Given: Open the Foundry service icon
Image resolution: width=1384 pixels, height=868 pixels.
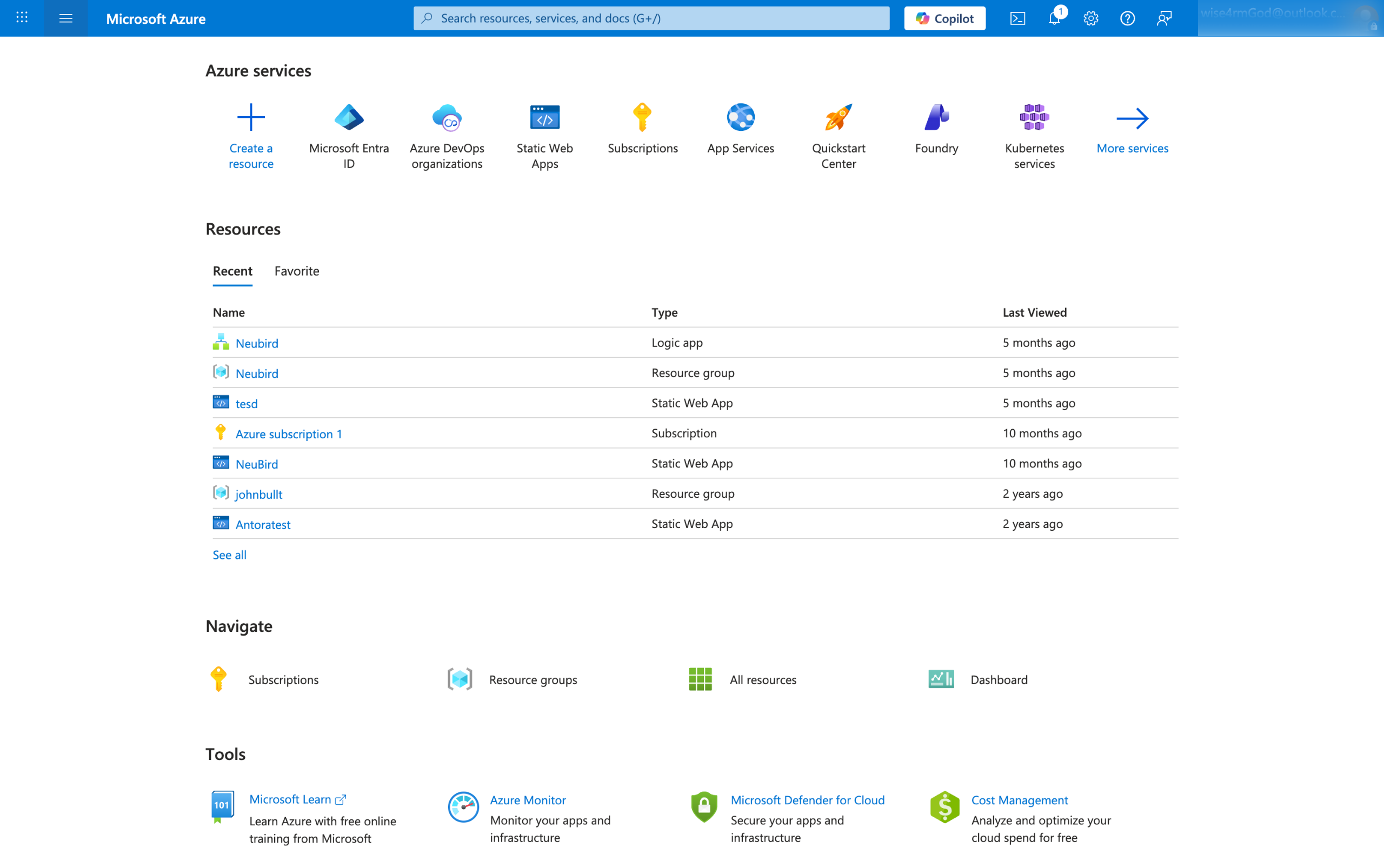Looking at the screenshot, I should click(936, 118).
